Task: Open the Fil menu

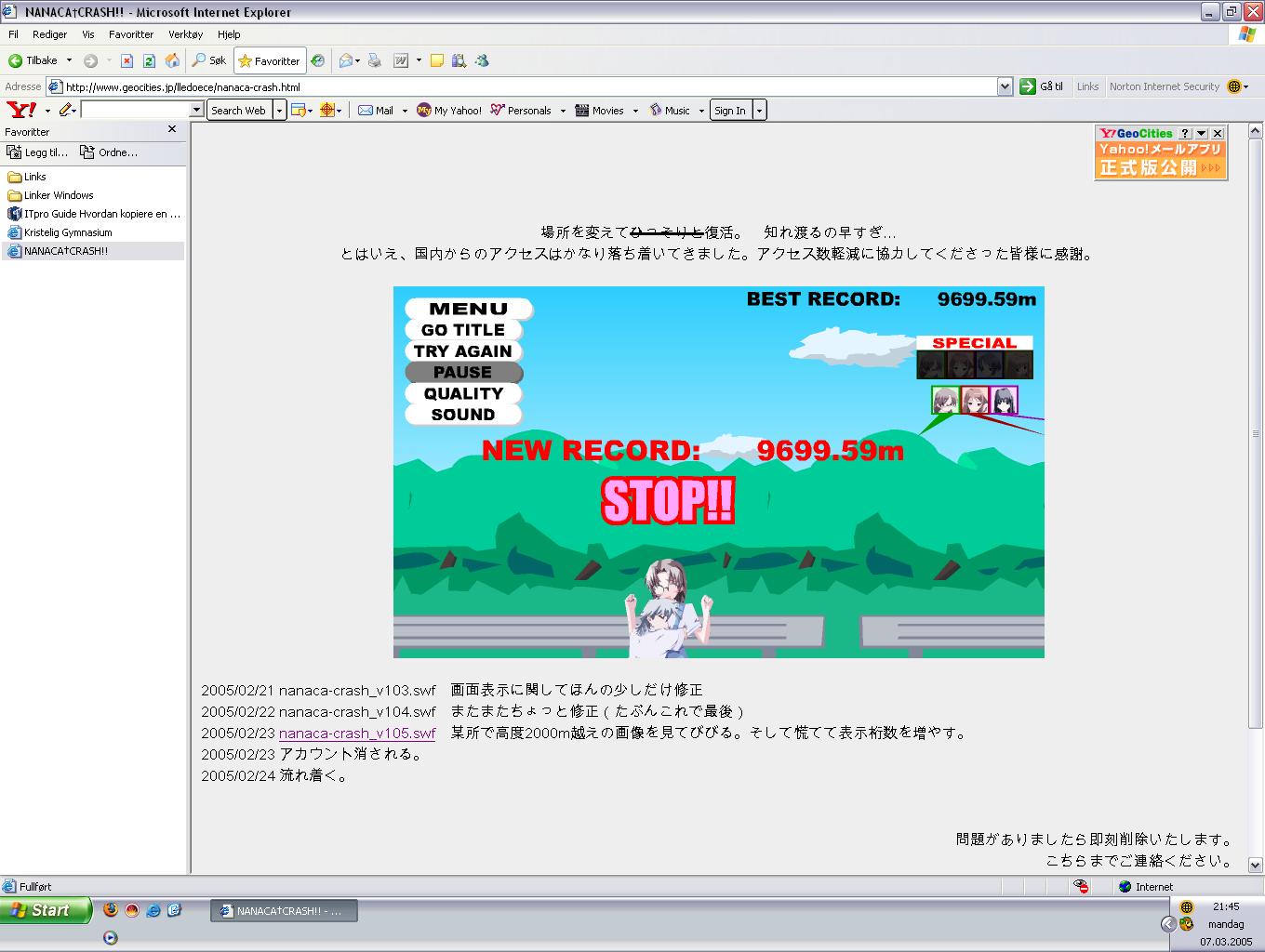Action: 13,34
